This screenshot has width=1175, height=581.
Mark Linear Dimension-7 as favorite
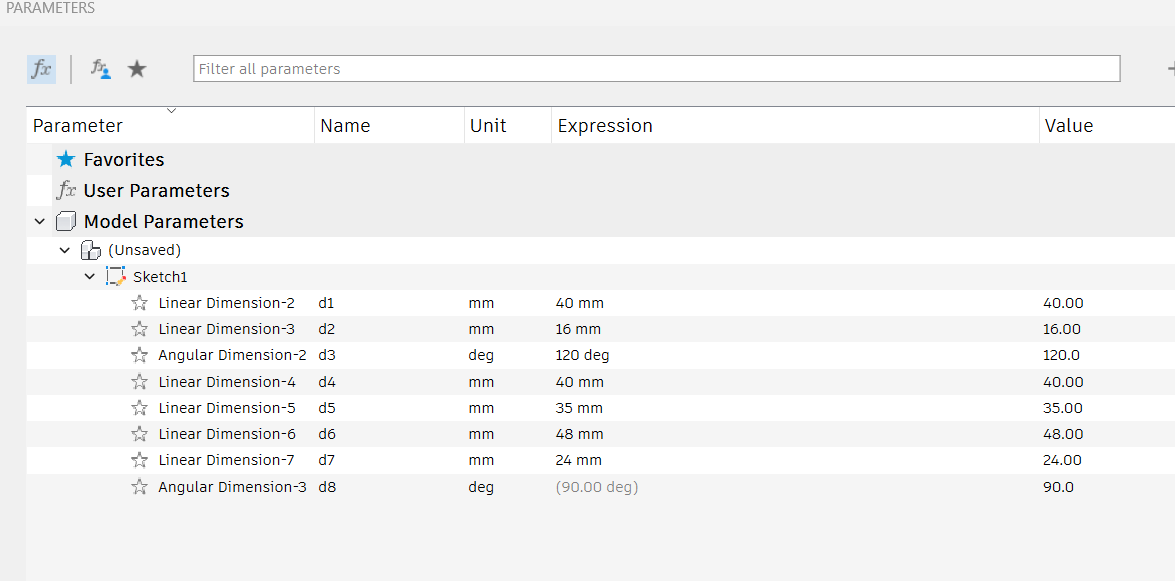[139, 460]
